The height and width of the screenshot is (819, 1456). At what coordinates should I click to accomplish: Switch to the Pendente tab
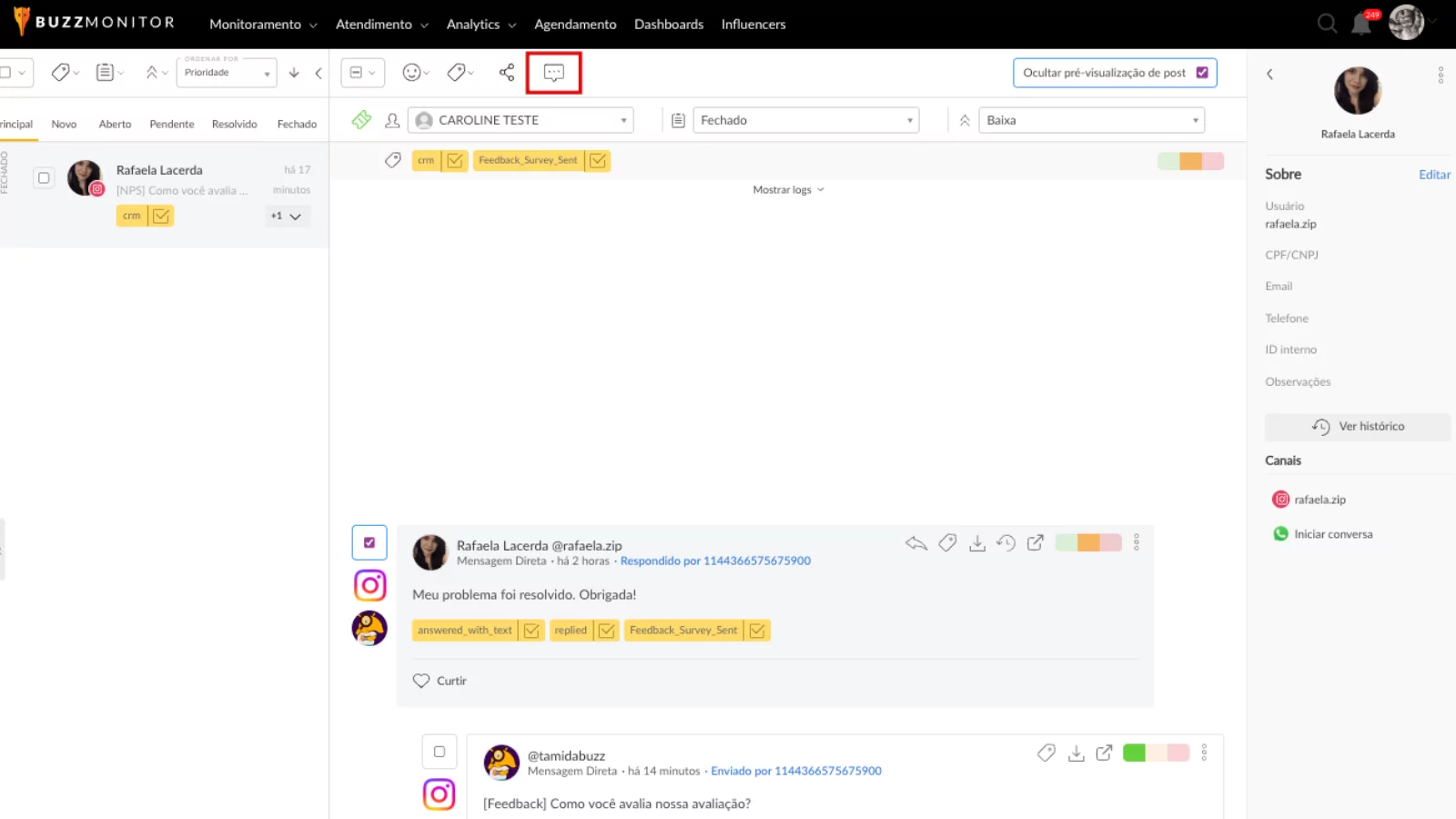[172, 125]
